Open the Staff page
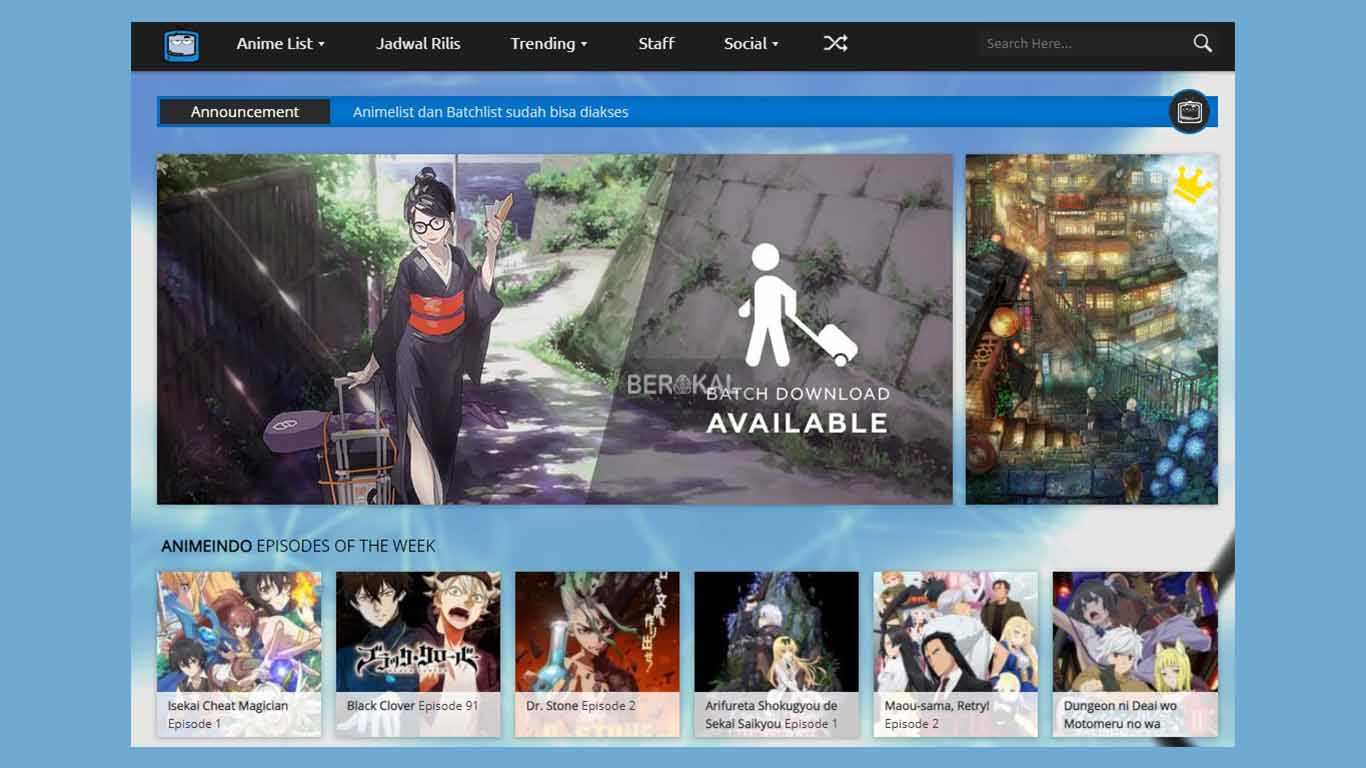1366x768 pixels. (x=656, y=44)
